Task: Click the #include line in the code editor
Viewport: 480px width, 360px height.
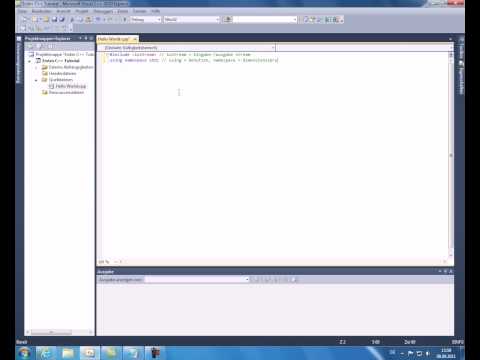Action: coord(180,54)
